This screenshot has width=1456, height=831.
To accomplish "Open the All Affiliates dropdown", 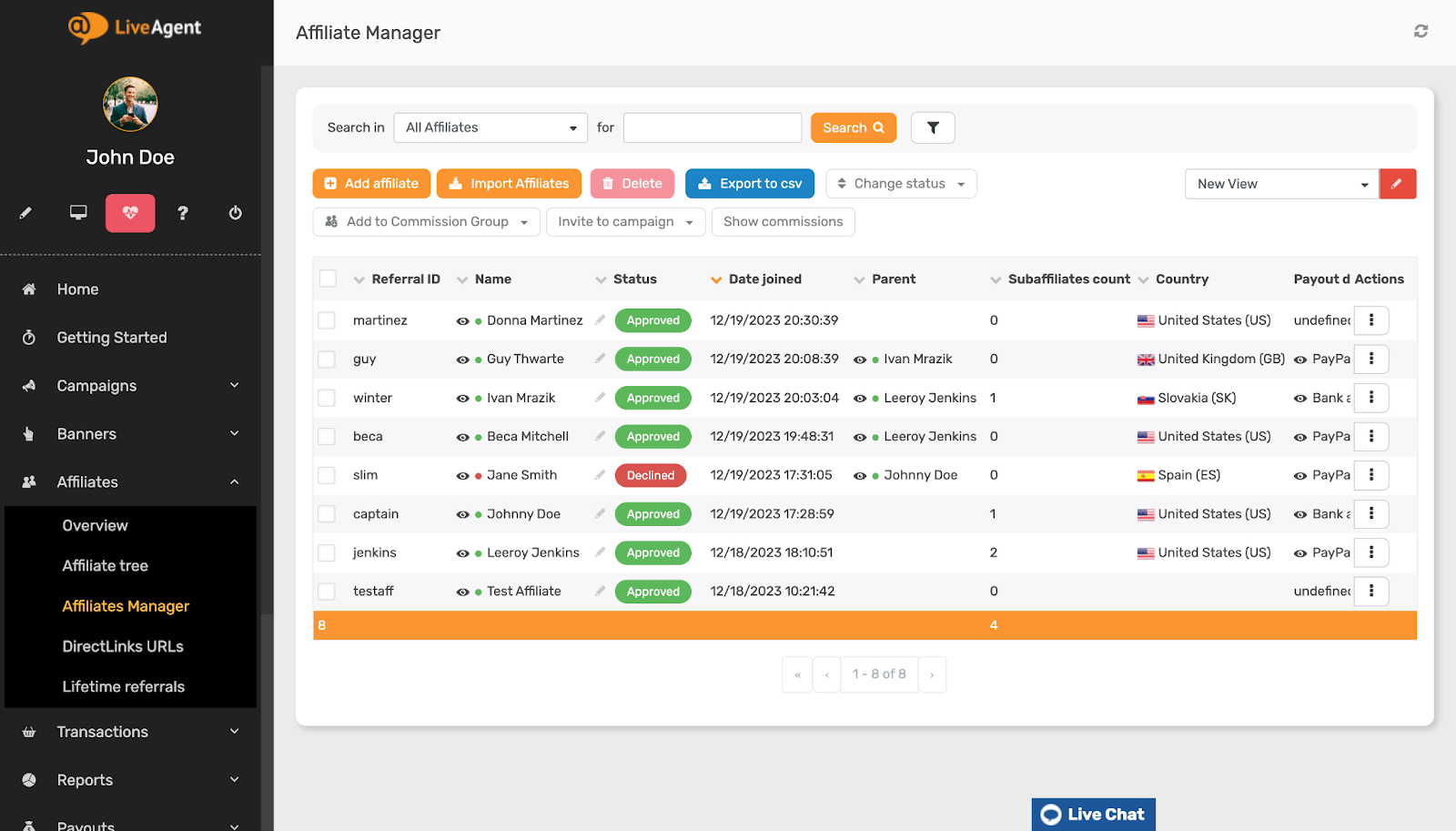I will tap(490, 127).
